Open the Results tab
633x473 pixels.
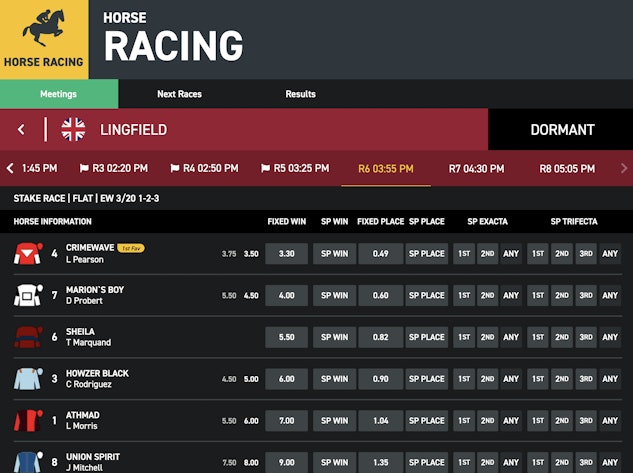[300, 94]
